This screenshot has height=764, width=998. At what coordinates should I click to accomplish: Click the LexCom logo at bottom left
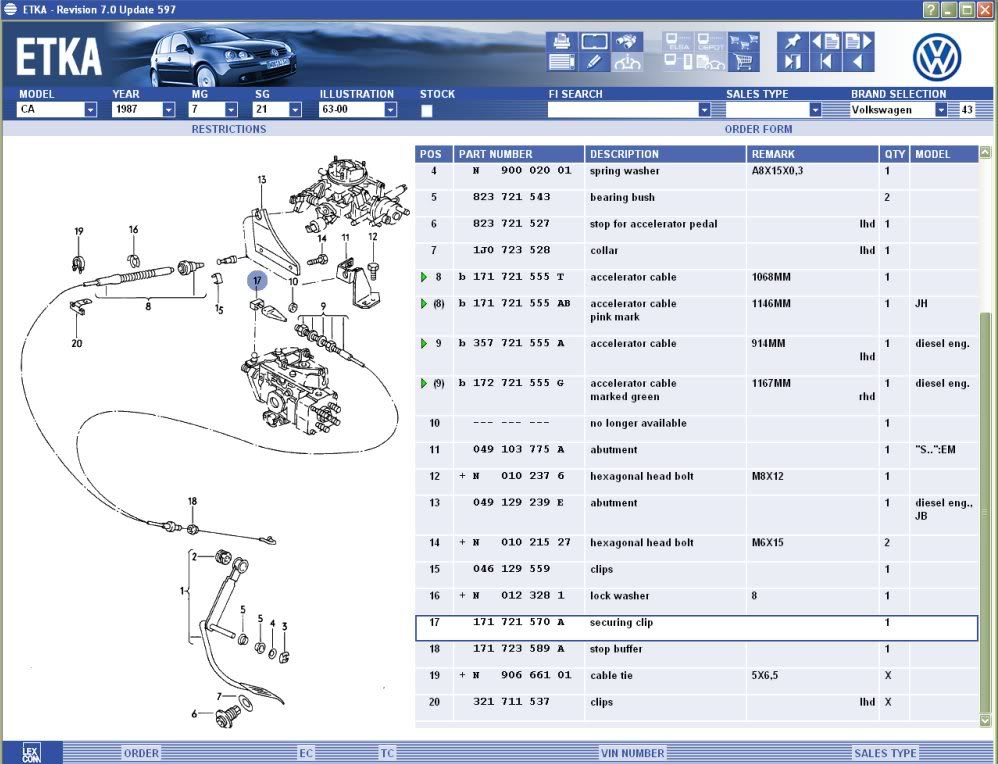click(x=31, y=753)
